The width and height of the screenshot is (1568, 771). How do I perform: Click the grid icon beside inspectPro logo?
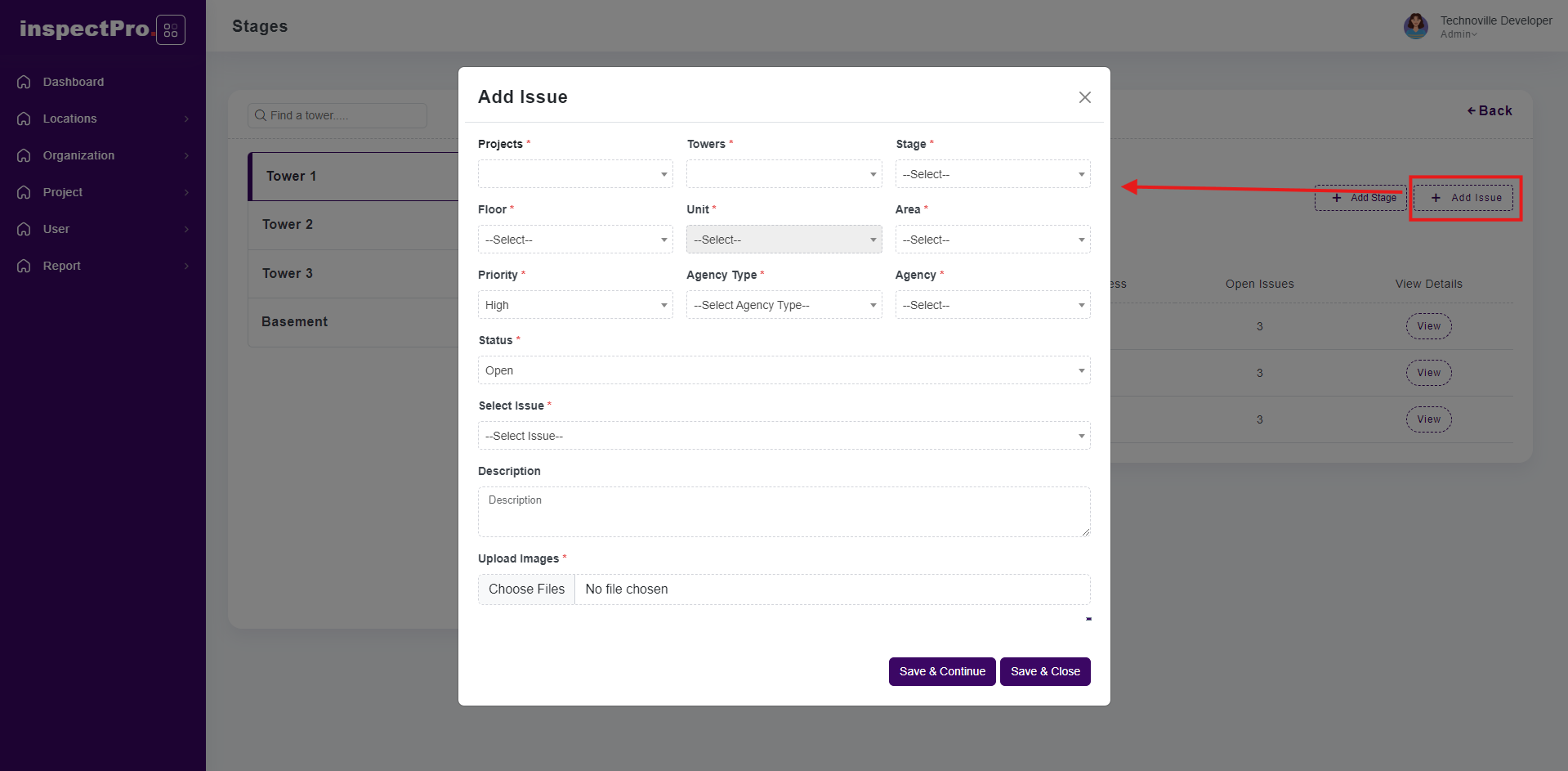[x=170, y=30]
